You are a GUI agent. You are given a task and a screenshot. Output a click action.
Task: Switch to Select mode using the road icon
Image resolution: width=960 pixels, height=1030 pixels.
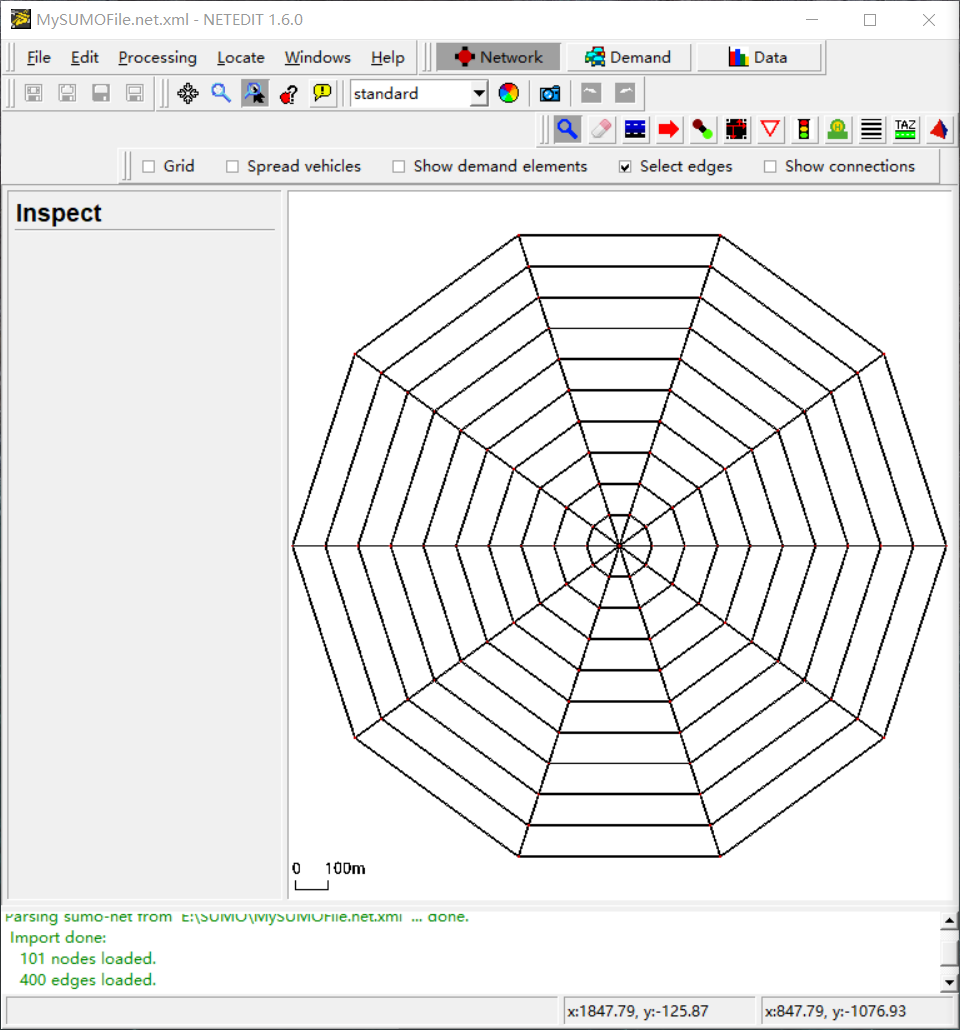tap(634, 129)
